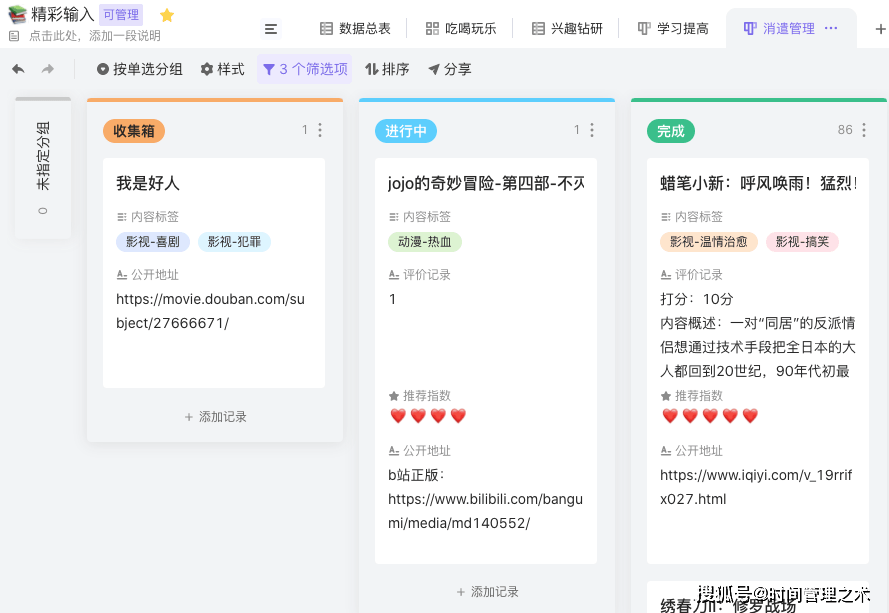Click the 86 record count in 完成
This screenshot has height=613, width=889.
845,130
